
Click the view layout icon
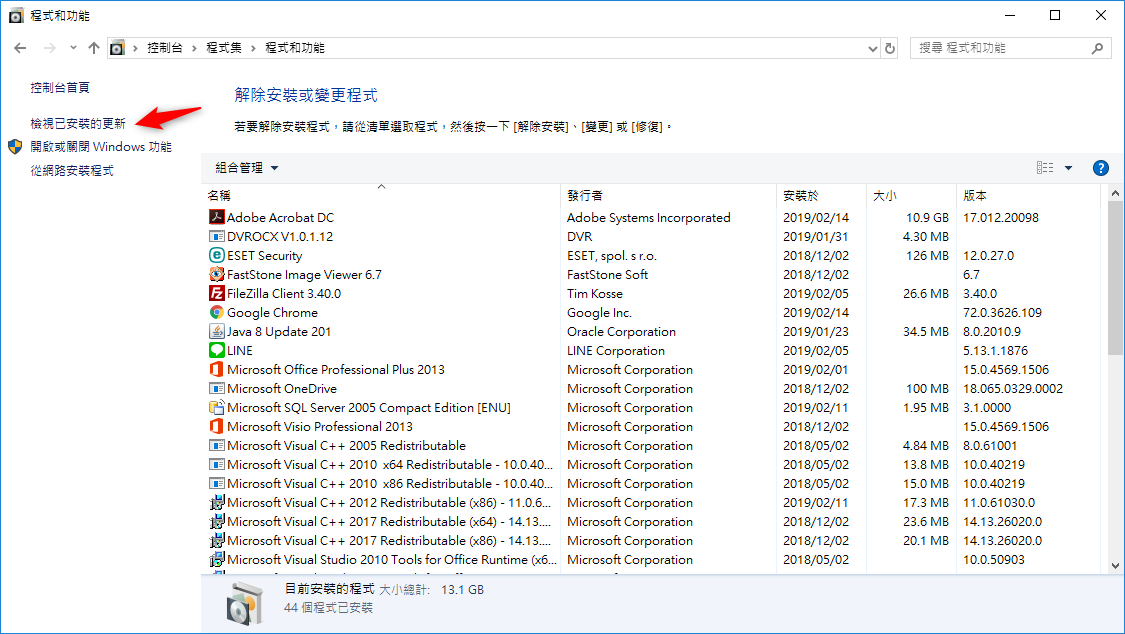pos(1045,168)
